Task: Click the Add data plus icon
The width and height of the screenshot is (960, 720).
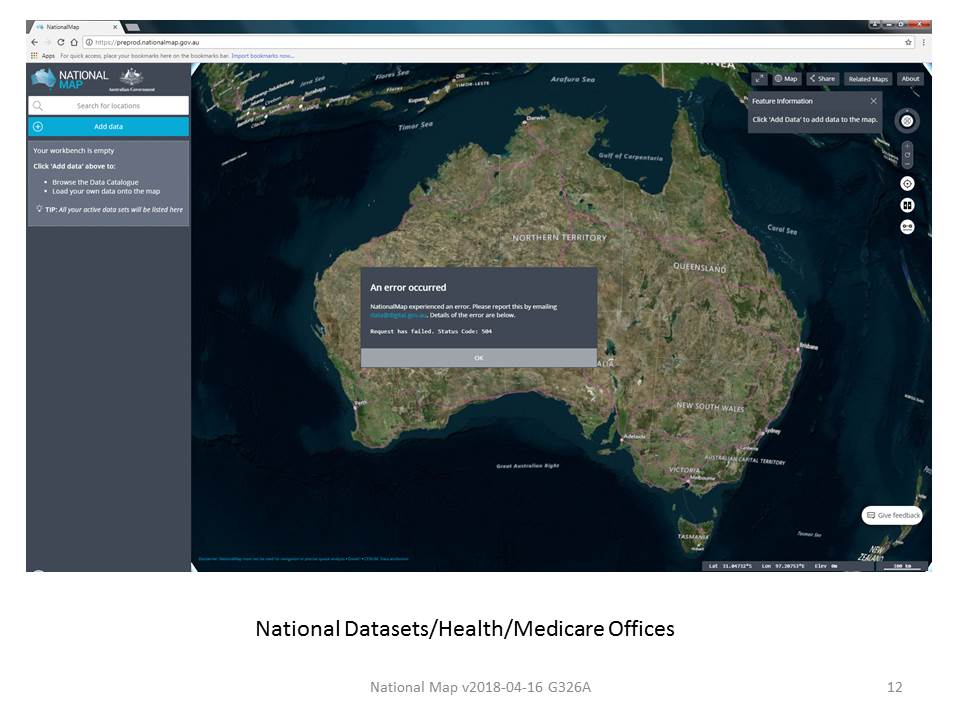Action: [38, 127]
